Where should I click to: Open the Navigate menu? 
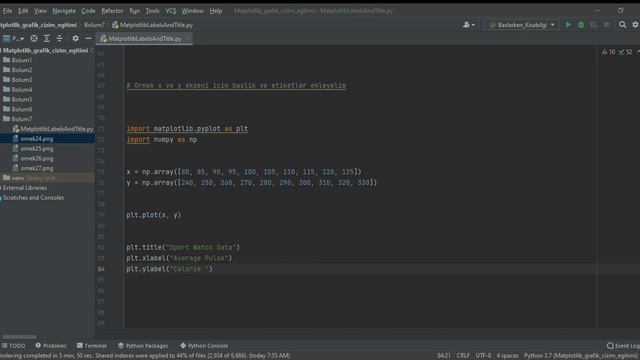[64, 11]
